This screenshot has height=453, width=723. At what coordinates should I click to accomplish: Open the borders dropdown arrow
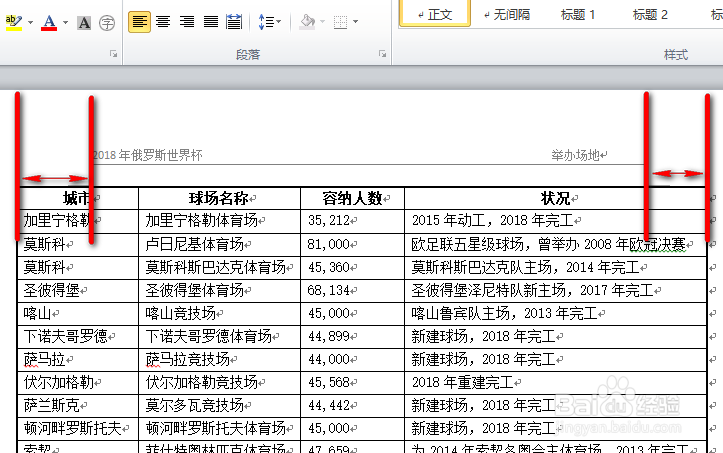356,22
